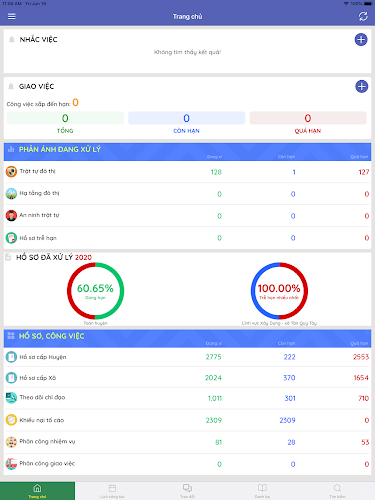375x500 pixels.
Task: Open Hạ tầng đô thị icon
Action: pos(11,194)
